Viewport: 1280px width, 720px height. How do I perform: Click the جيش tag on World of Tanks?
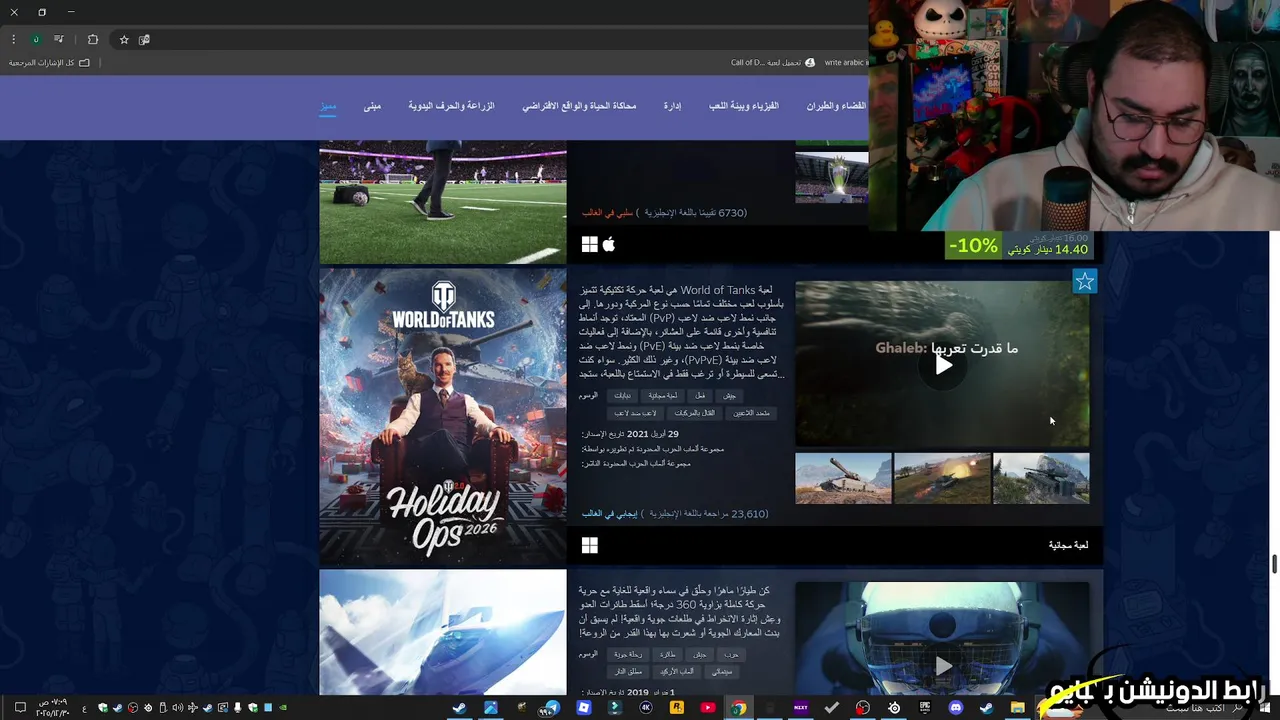click(x=729, y=396)
